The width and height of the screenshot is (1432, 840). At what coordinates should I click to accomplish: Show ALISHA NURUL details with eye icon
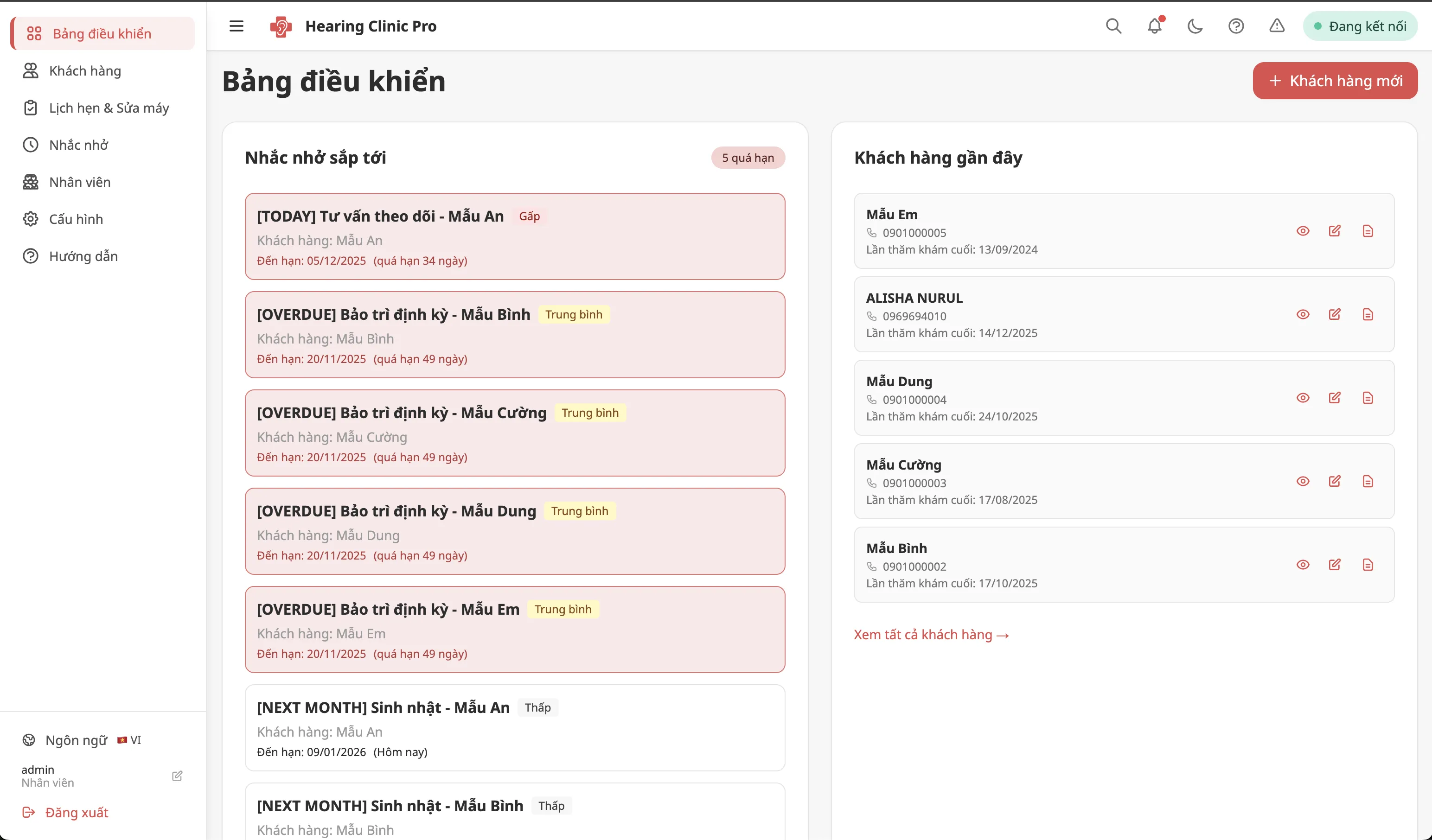[1303, 314]
